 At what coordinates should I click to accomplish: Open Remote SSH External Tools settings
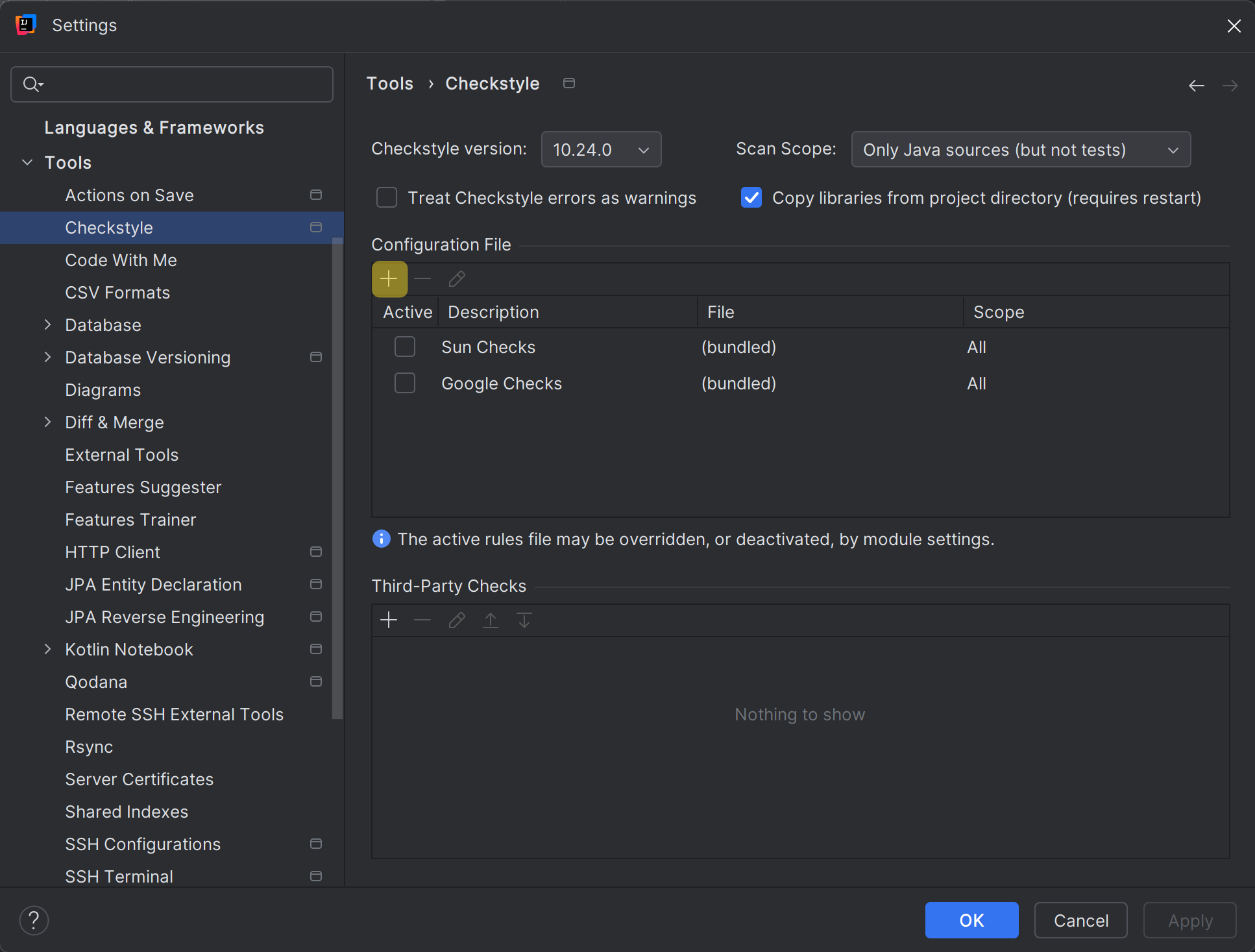point(175,714)
